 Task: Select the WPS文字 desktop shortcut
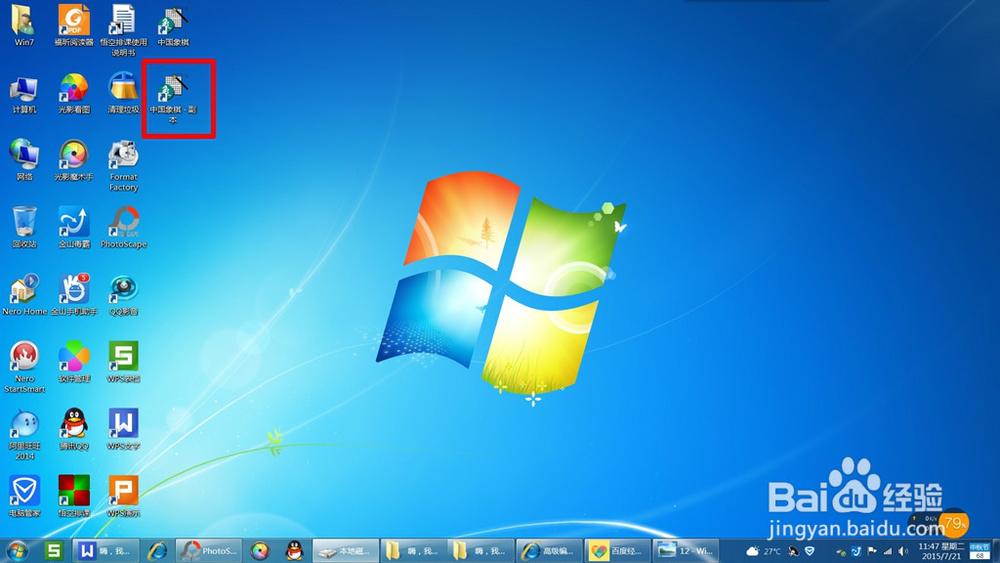point(123,429)
